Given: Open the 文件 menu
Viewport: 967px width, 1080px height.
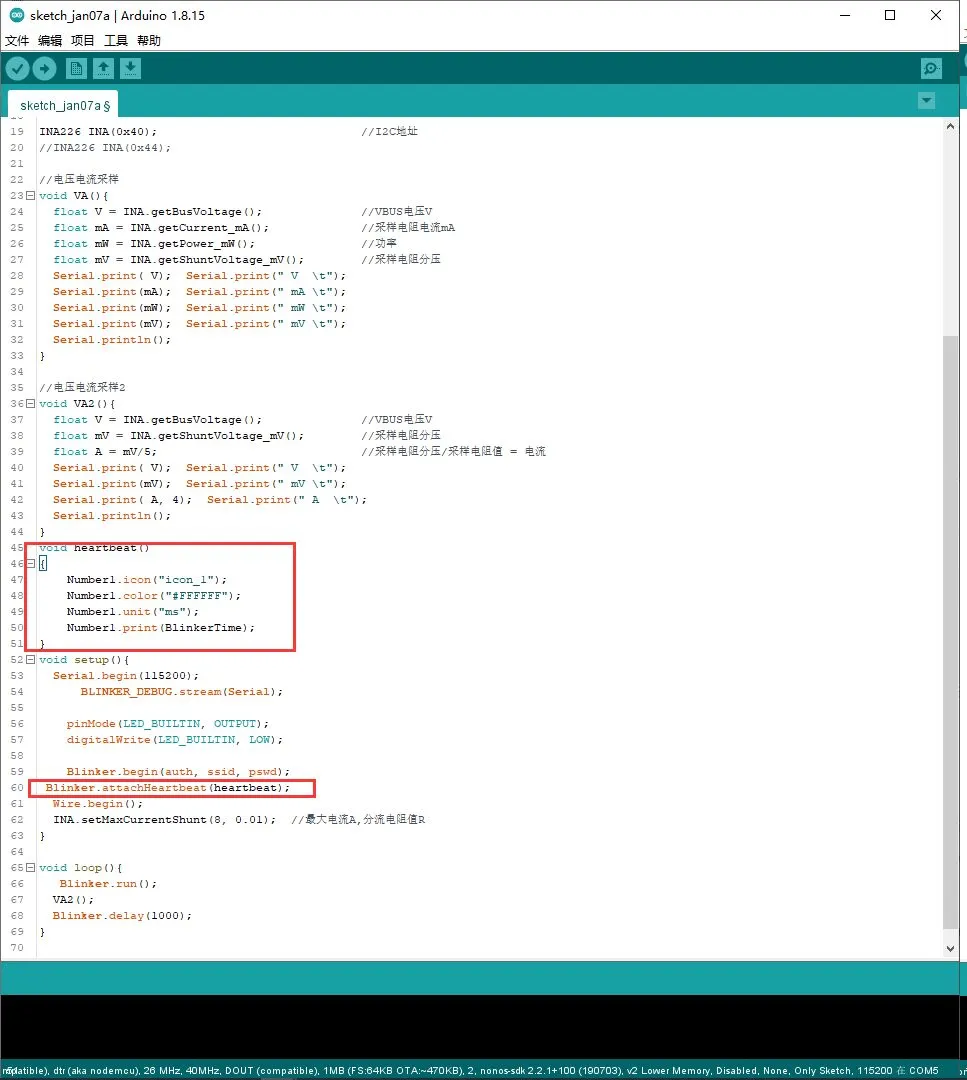Looking at the screenshot, I should coord(17,41).
